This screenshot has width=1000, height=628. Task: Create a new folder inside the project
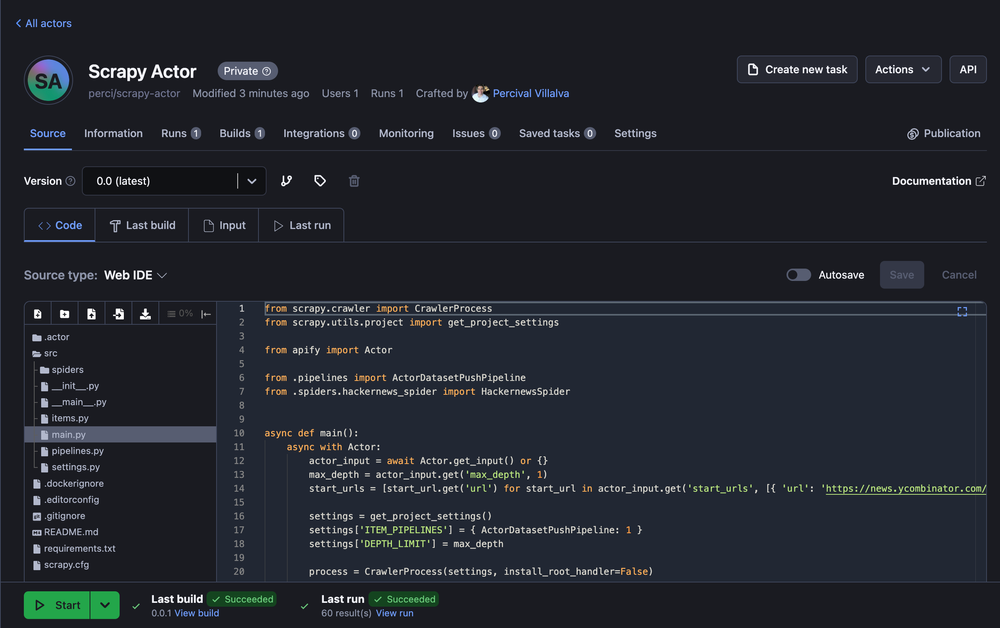point(64,313)
